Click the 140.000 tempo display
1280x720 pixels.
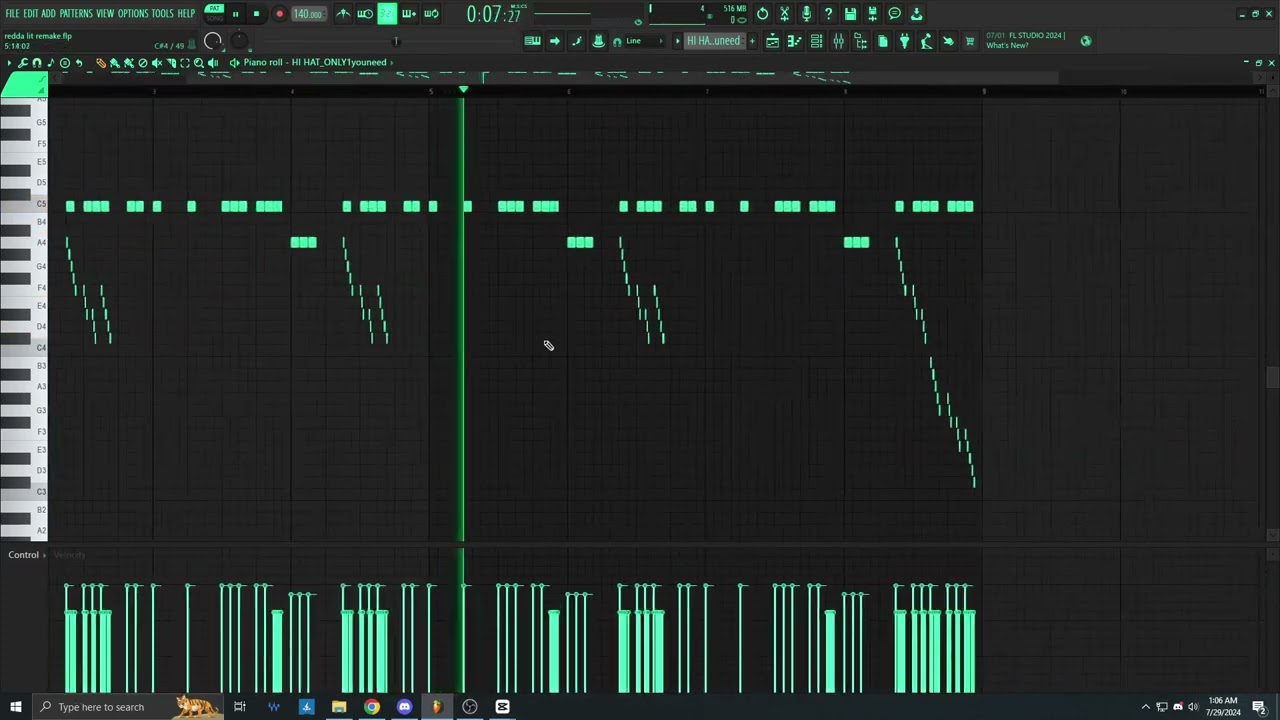coord(307,14)
